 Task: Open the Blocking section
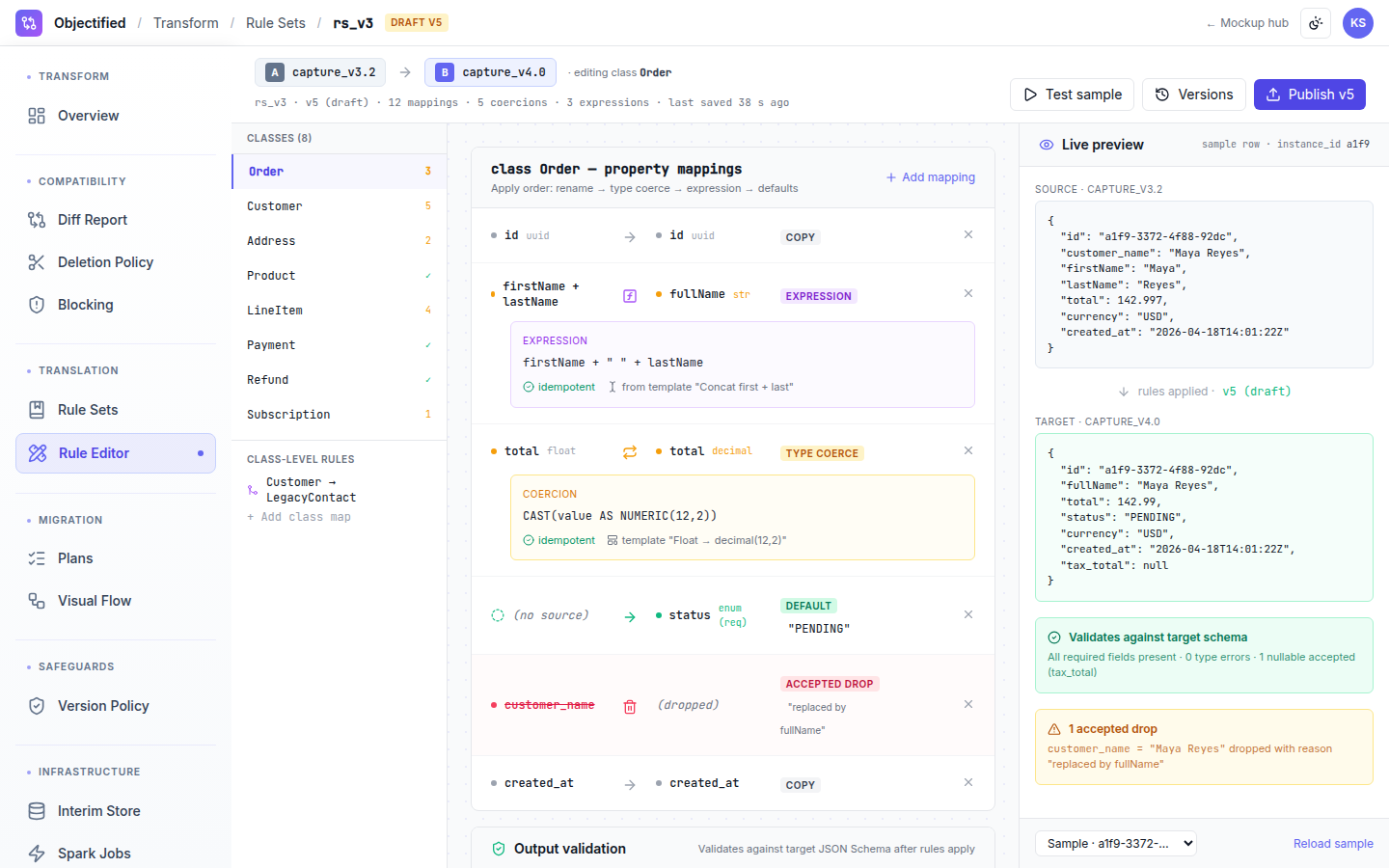116,305
